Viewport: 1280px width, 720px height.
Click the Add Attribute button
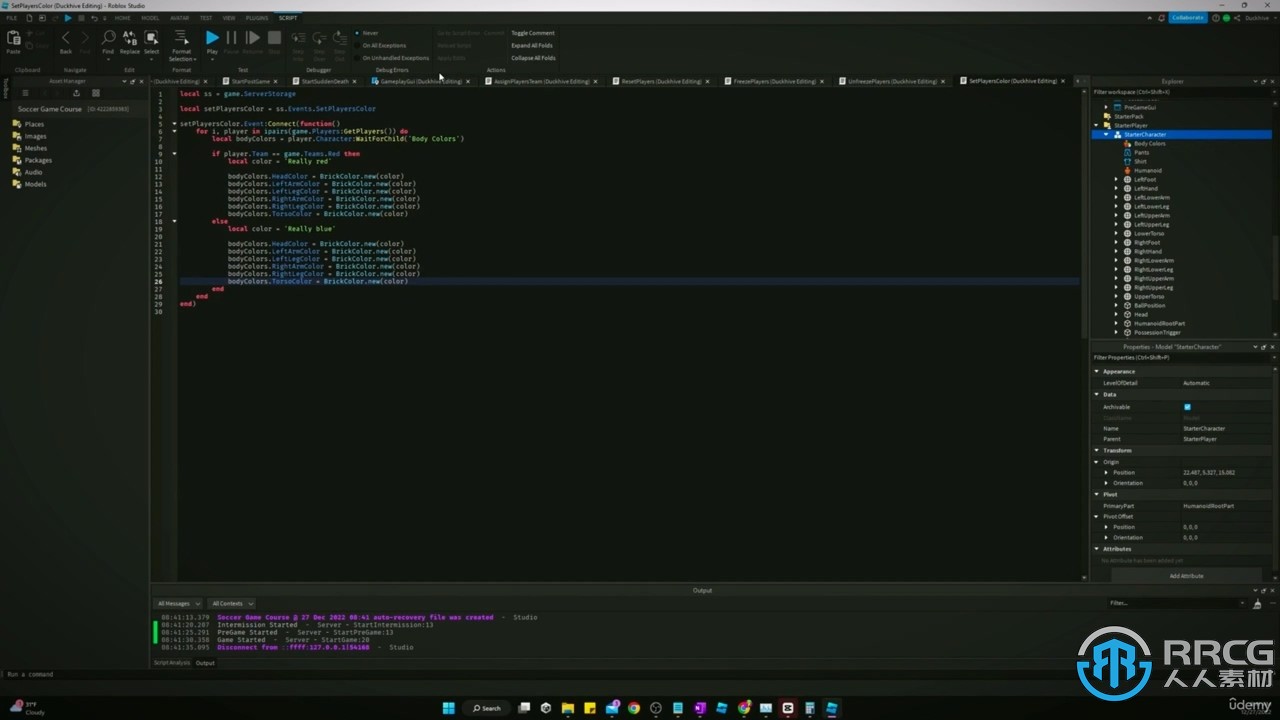(1186, 576)
